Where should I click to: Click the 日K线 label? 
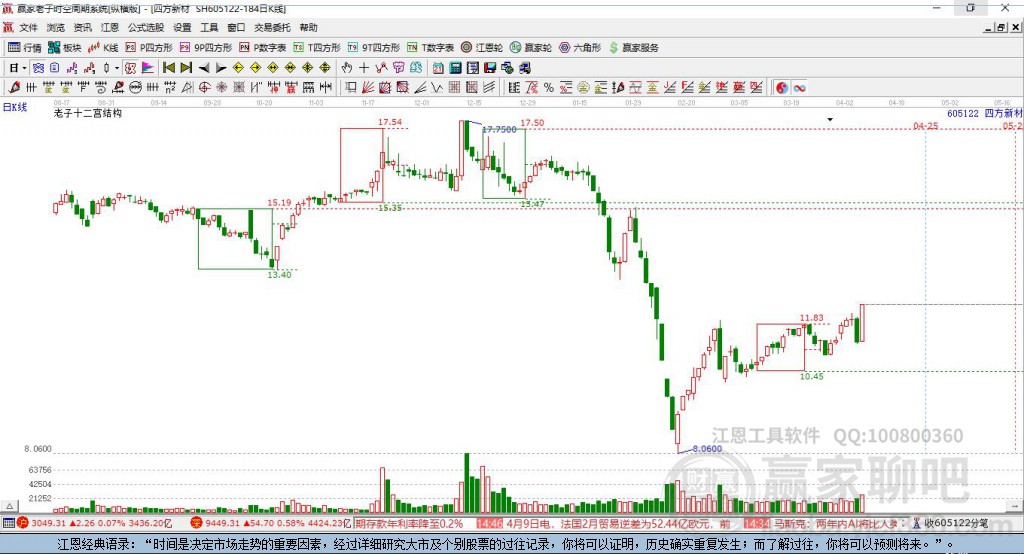tap(15, 107)
